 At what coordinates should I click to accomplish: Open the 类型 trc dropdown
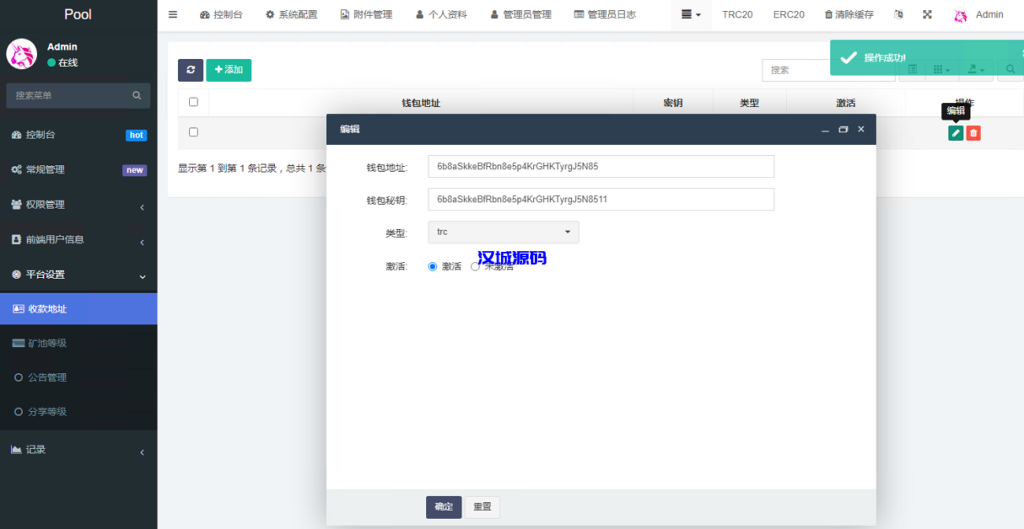pos(504,232)
